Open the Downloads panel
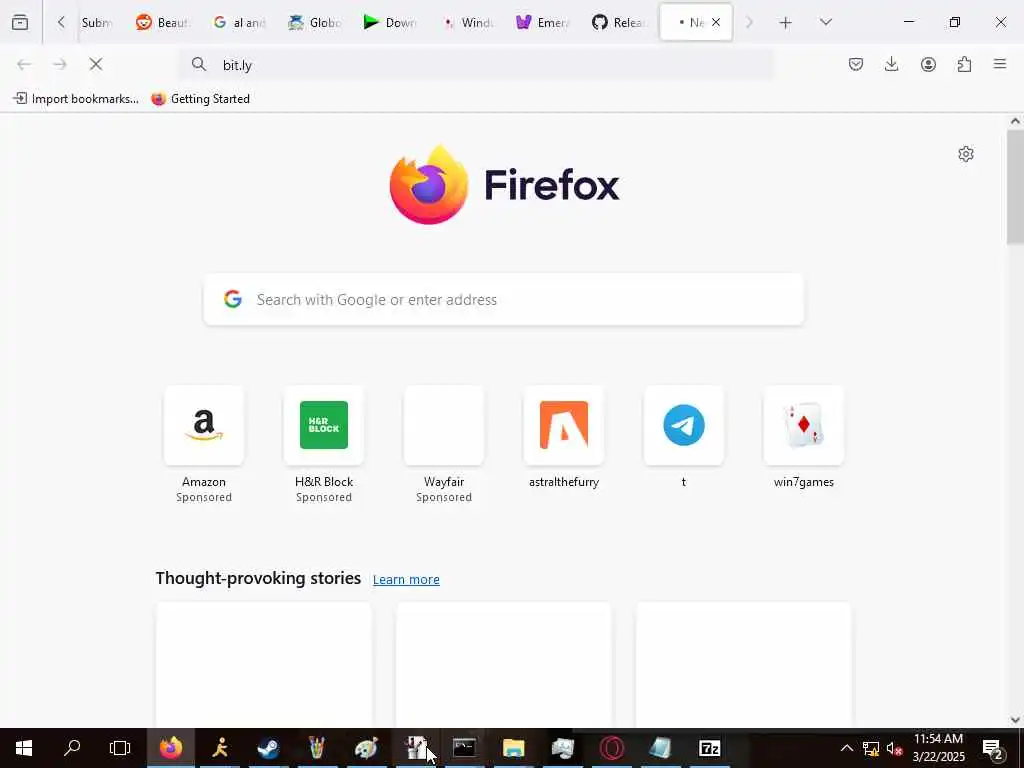 coord(891,64)
